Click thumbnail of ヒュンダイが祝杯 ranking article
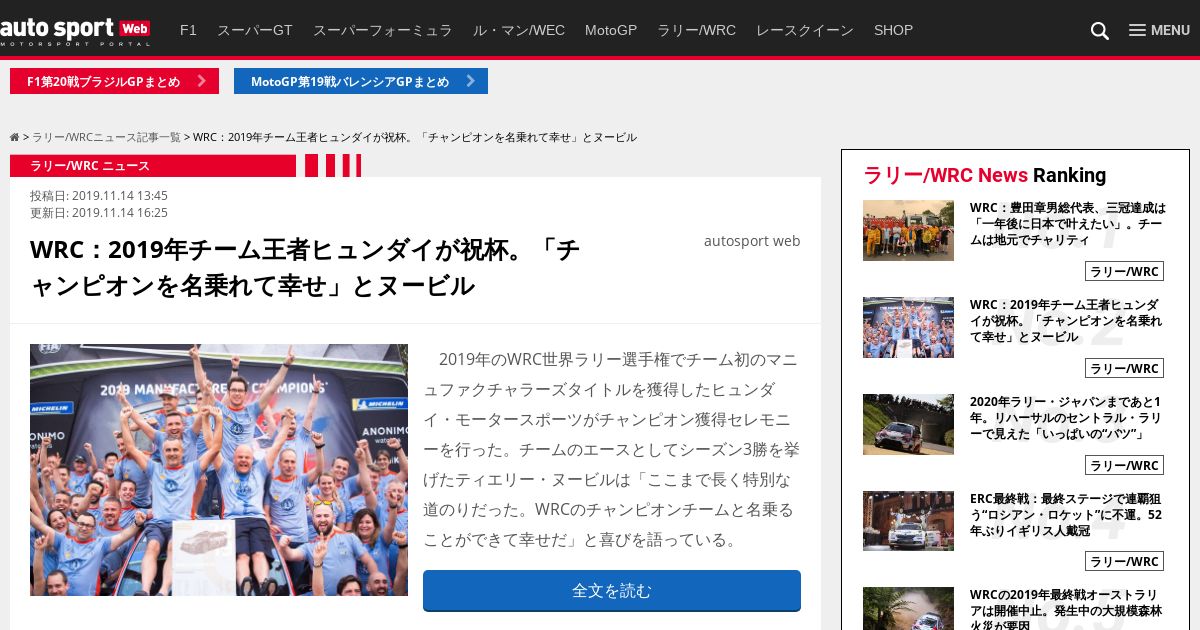This screenshot has height=630, width=1200. (x=908, y=327)
